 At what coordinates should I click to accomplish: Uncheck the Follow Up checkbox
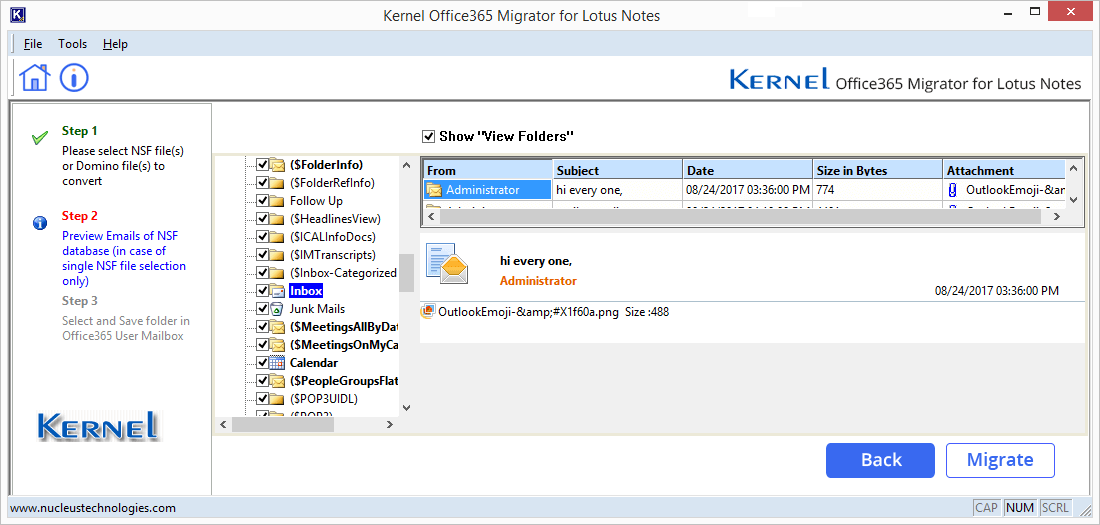pos(263,201)
